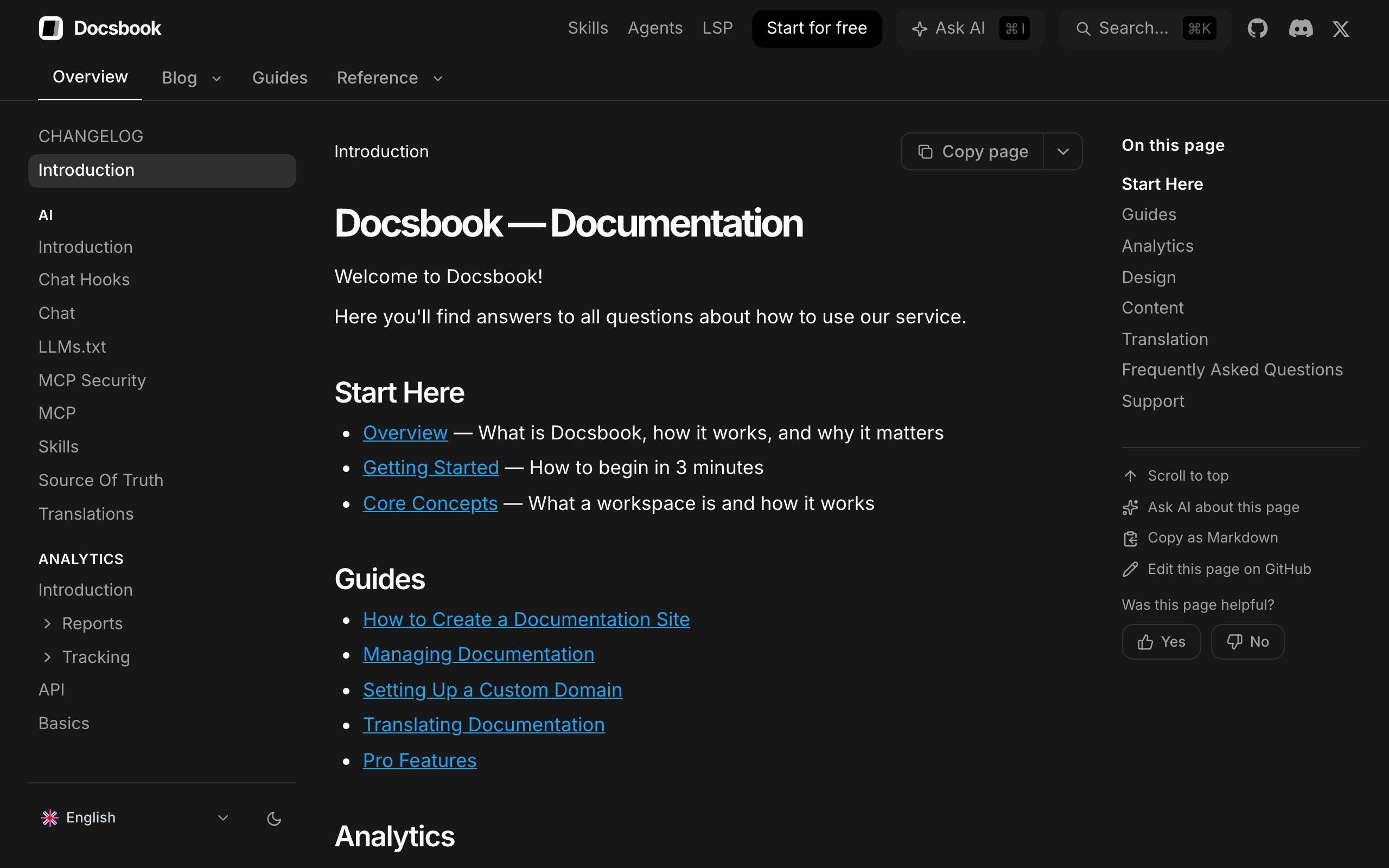Screen dimensions: 1389x868
Task: Click the Edit this page pencil icon
Action: pos(1130,570)
